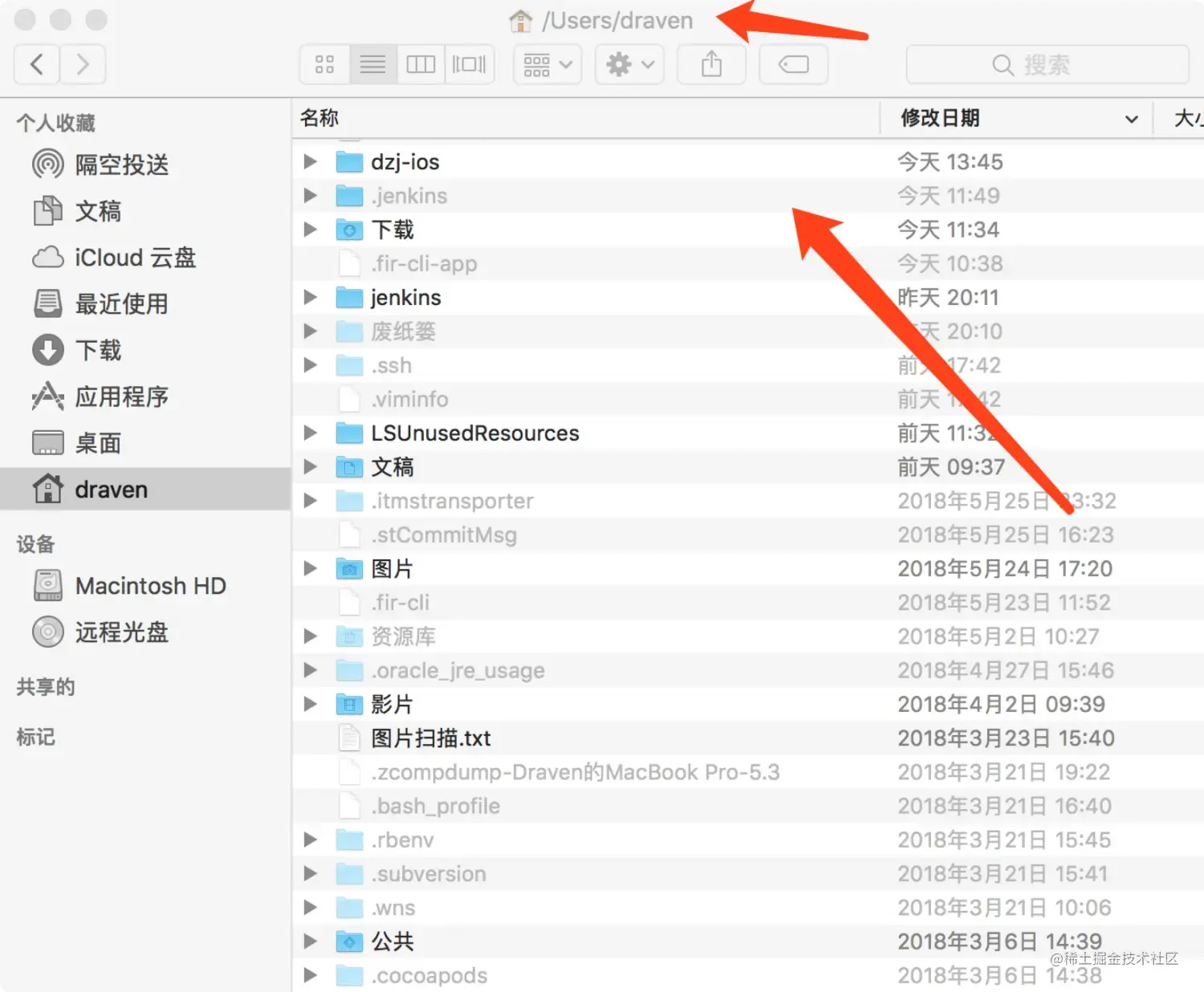Image resolution: width=1204 pixels, height=992 pixels.
Task: Select the LSUnusedResources folder icon
Action: (x=349, y=433)
